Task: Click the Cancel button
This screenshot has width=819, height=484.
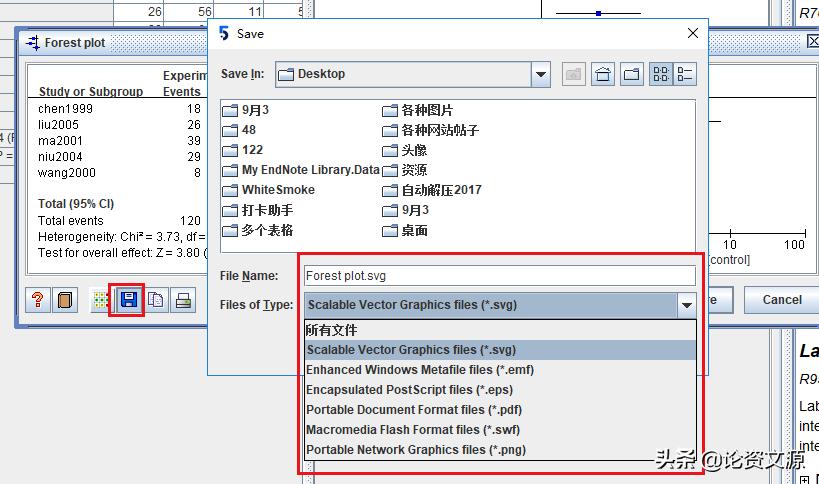Action: coord(781,300)
